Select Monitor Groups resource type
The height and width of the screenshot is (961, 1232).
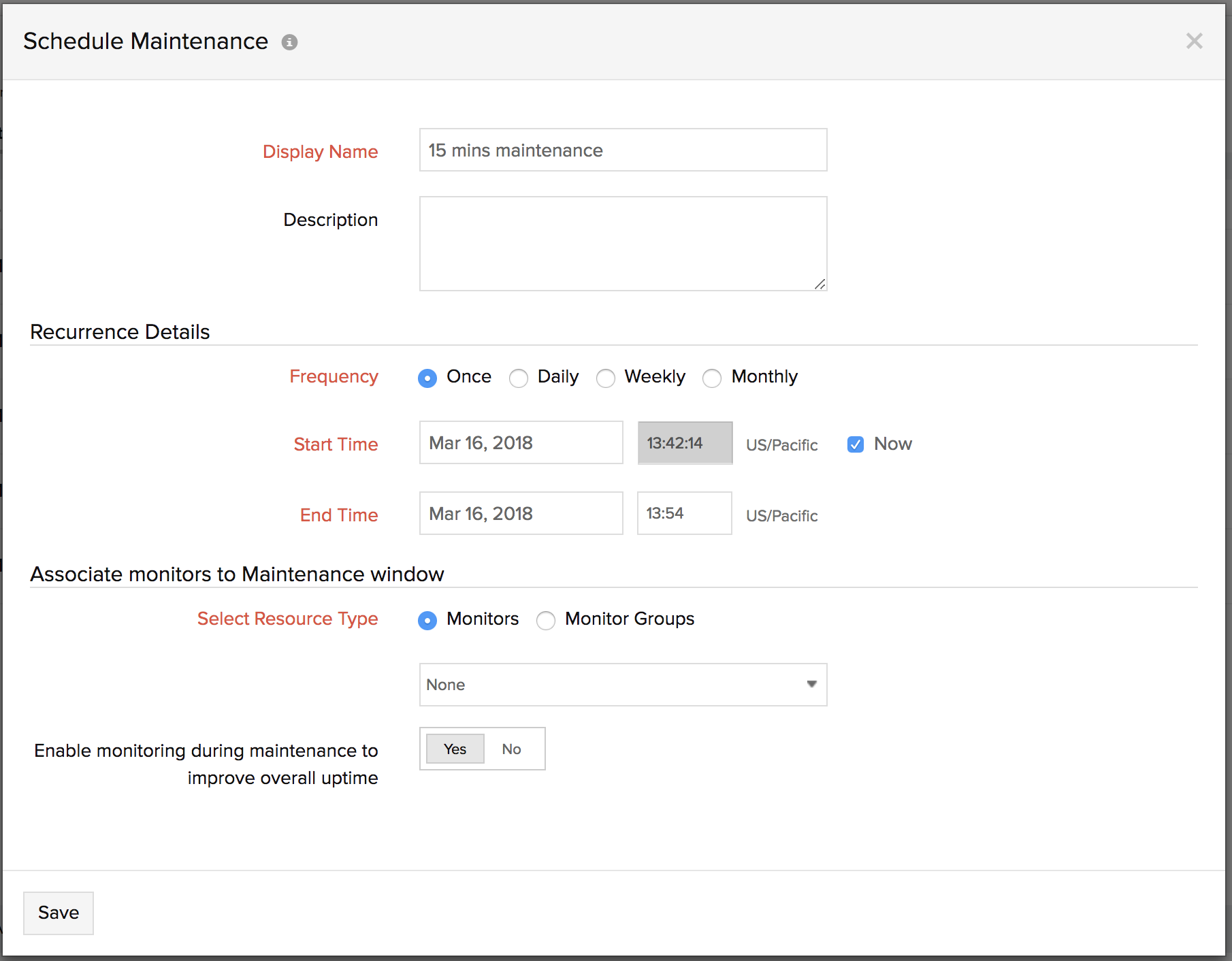tap(545, 620)
